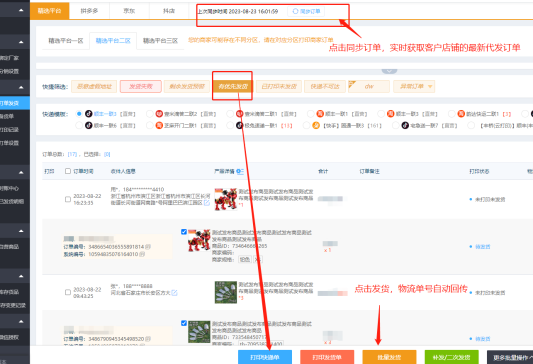Check the order dated 2023-08-22 16:23:35
Image resolution: width=533 pixels, height=364 pixels.
pyautogui.click(x=68, y=199)
